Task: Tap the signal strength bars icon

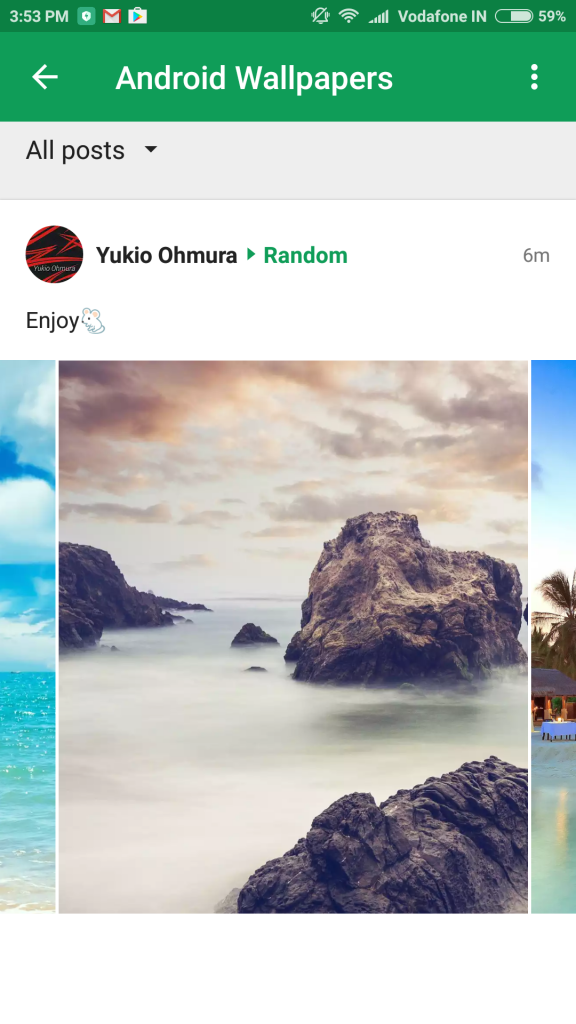Action: (379, 16)
